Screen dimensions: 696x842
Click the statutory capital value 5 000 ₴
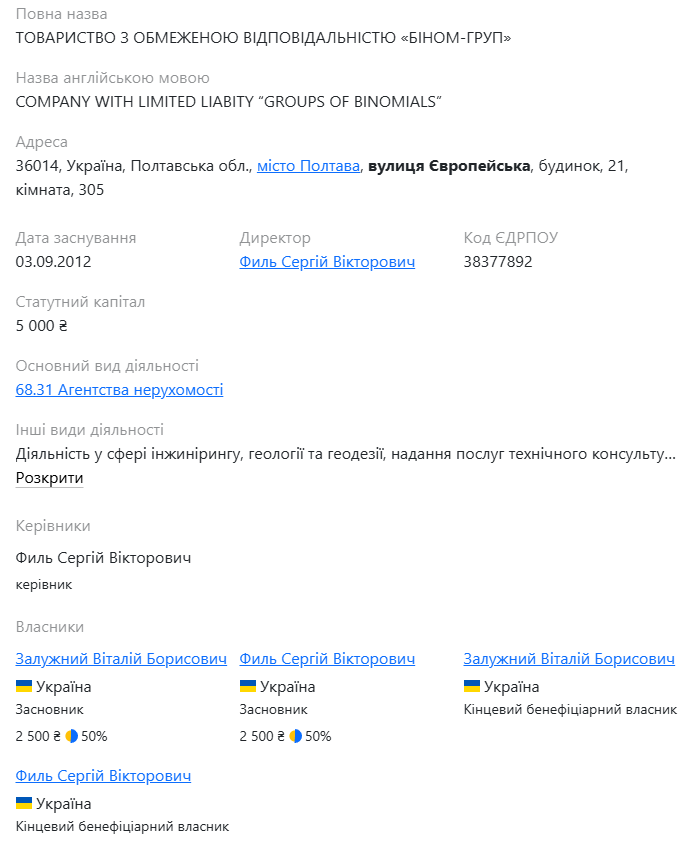coord(41,326)
